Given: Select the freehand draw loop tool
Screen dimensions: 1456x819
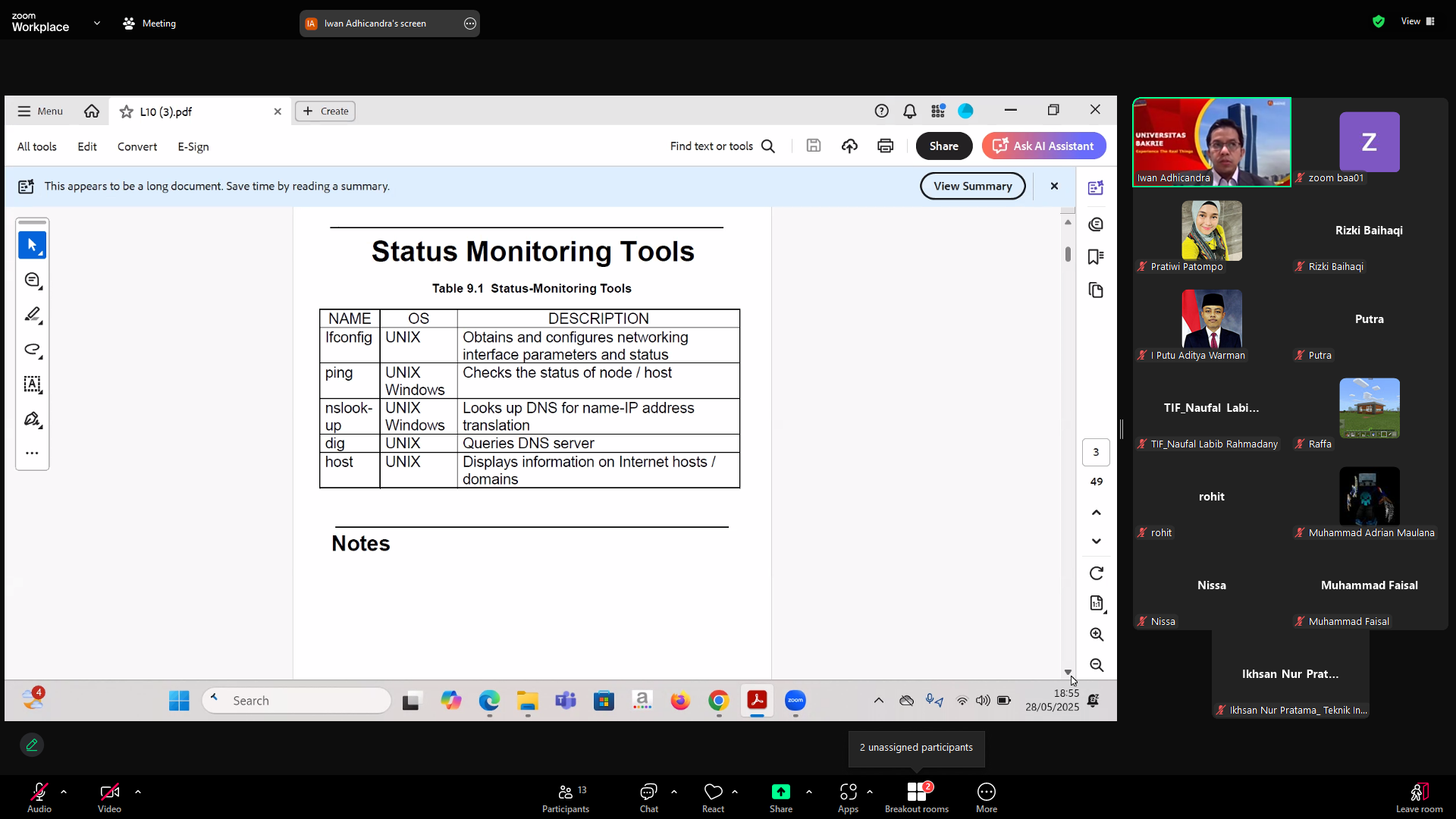Looking at the screenshot, I should [32, 350].
